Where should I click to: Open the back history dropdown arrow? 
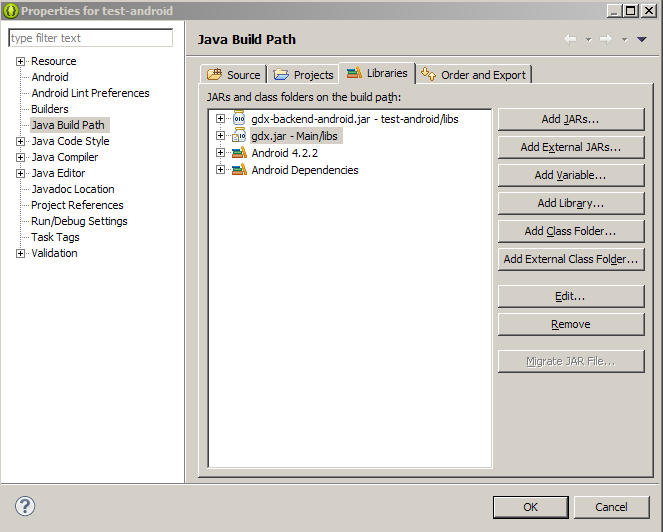588,40
